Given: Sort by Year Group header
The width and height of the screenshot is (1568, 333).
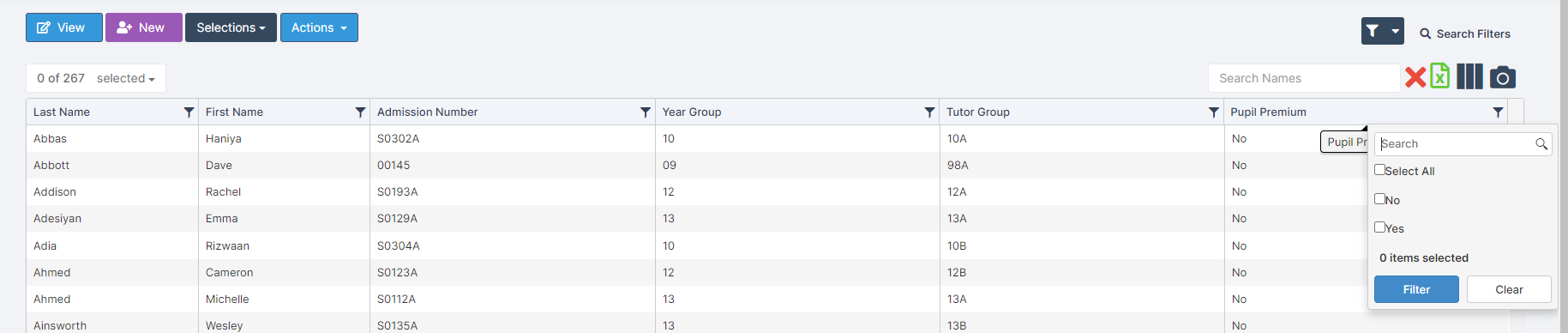Looking at the screenshot, I should (692, 112).
